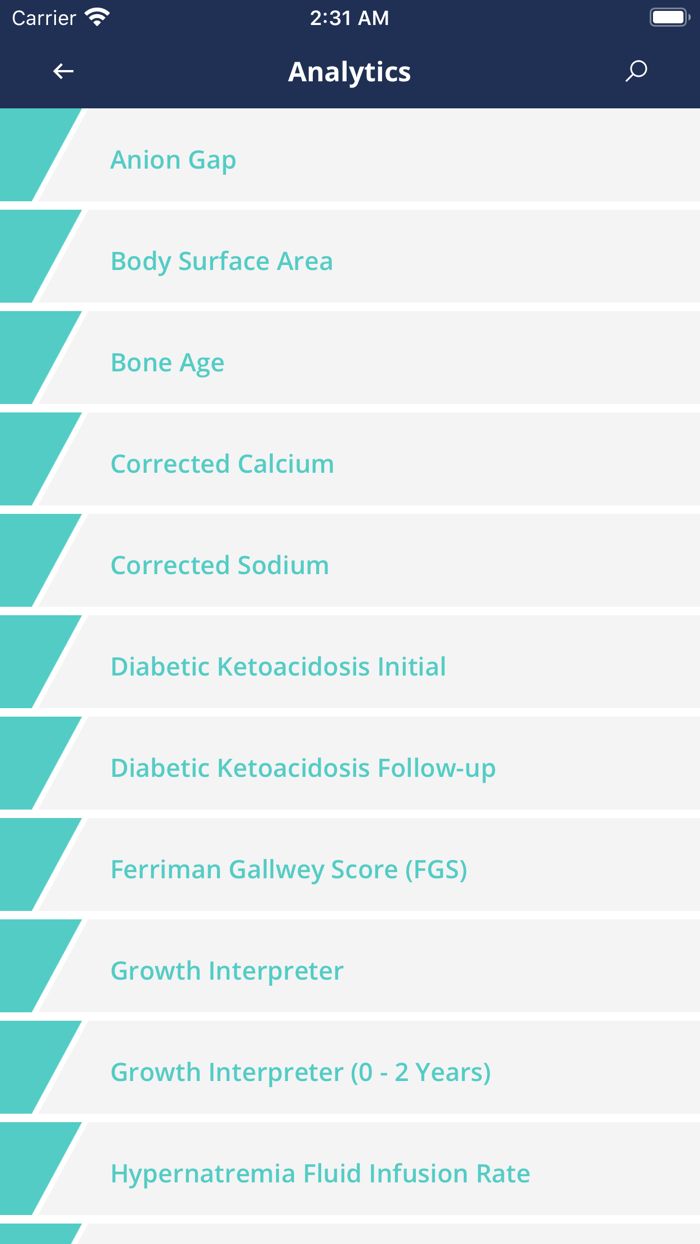
Task: Open the search icon in the Analytics header
Action: click(636, 71)
